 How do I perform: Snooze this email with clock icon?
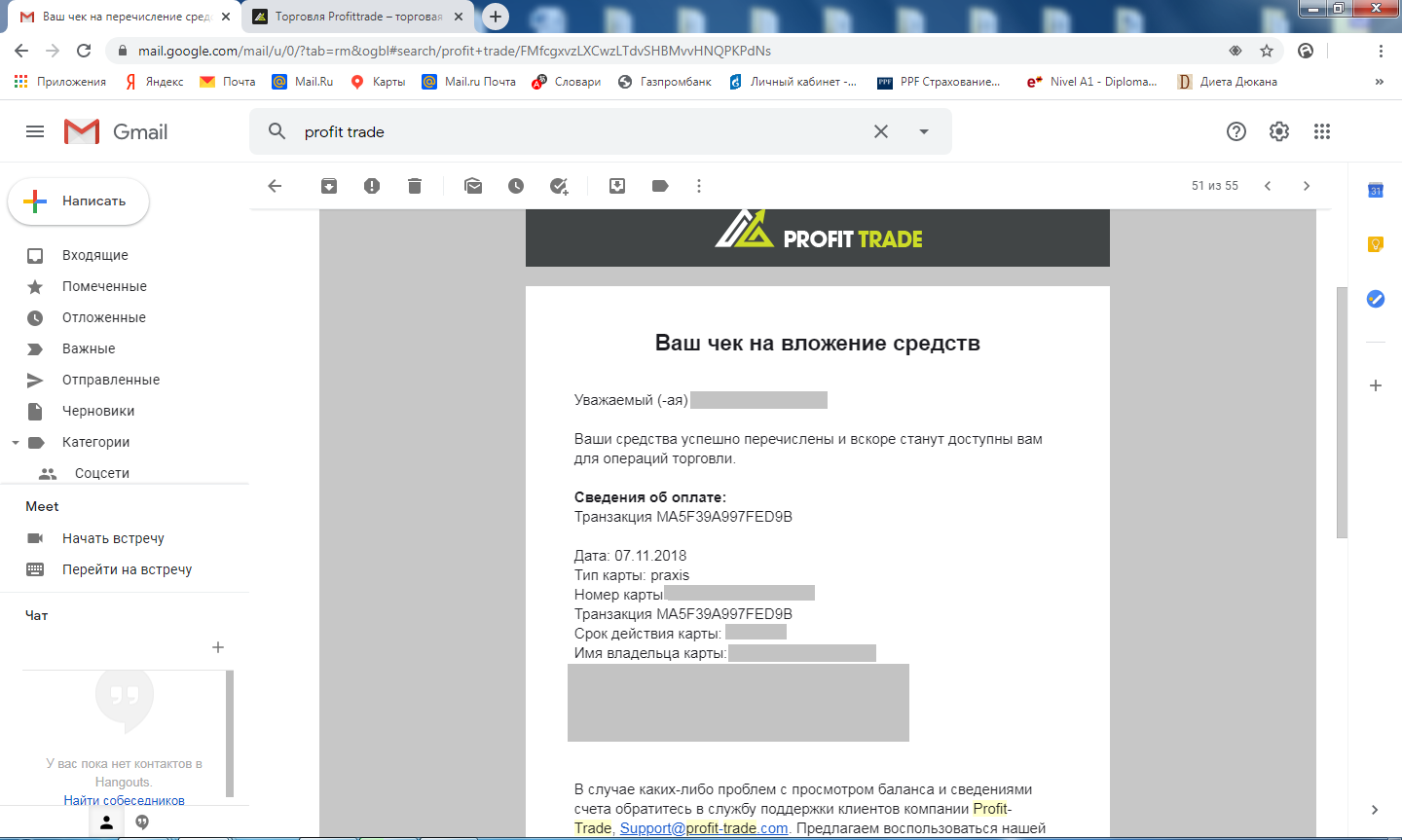pyautogui.click(x=516, y=186)
